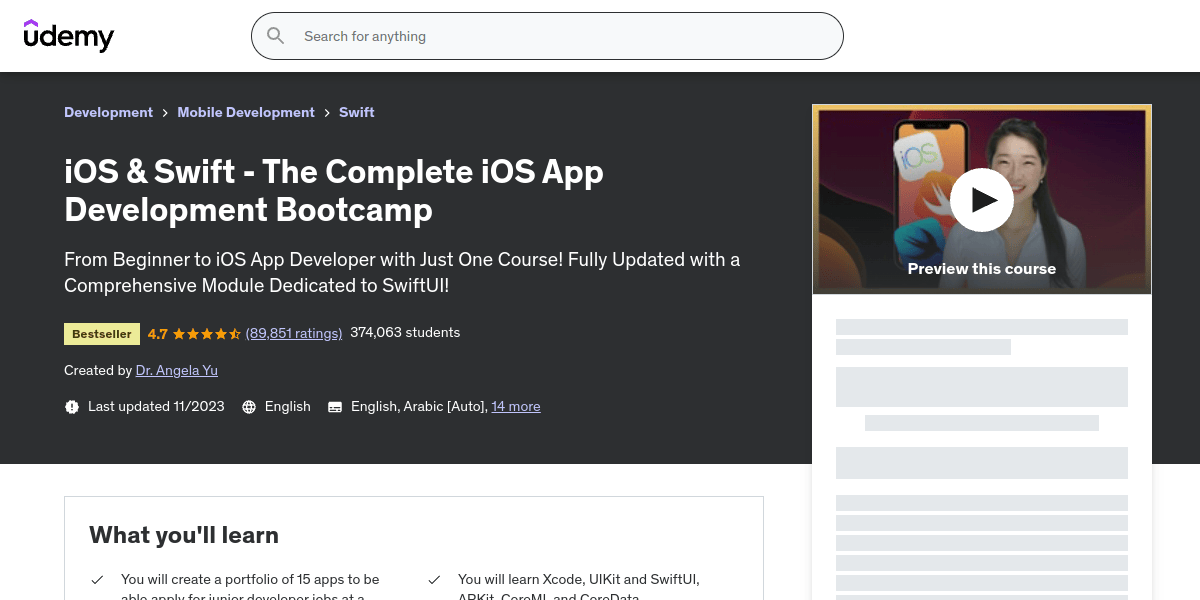Image resolution: width=1200 pixels, height=600 pixels.
Task: Click the last-updated clock icon
Action: coord(71,406)
